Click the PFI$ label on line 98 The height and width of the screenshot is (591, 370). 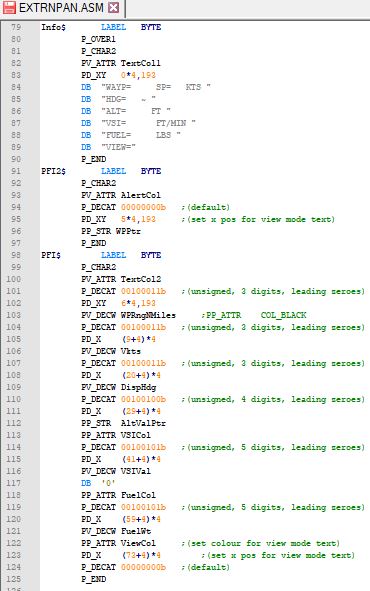pyautogui.click(x=51, y=255)
